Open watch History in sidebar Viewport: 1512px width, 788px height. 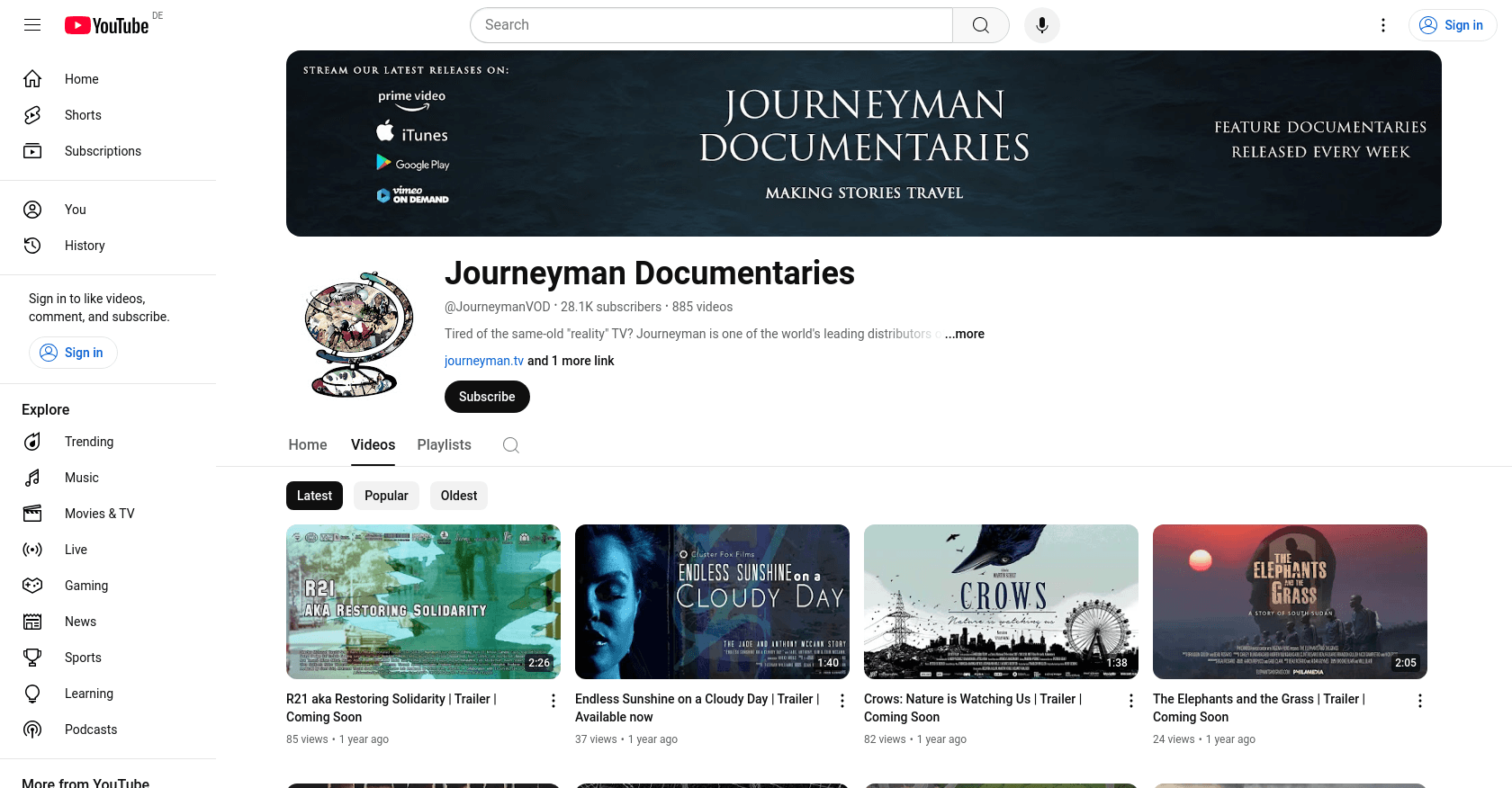85,246
